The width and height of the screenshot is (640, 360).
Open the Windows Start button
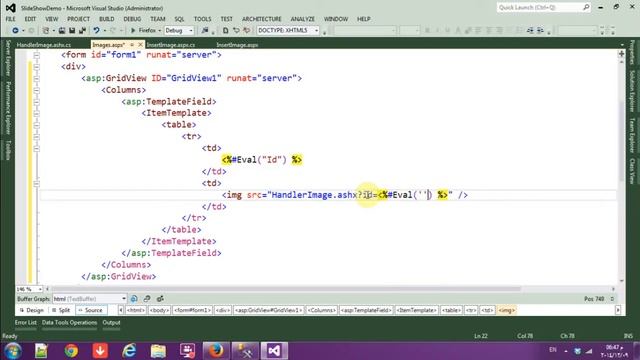click(13, 351)
